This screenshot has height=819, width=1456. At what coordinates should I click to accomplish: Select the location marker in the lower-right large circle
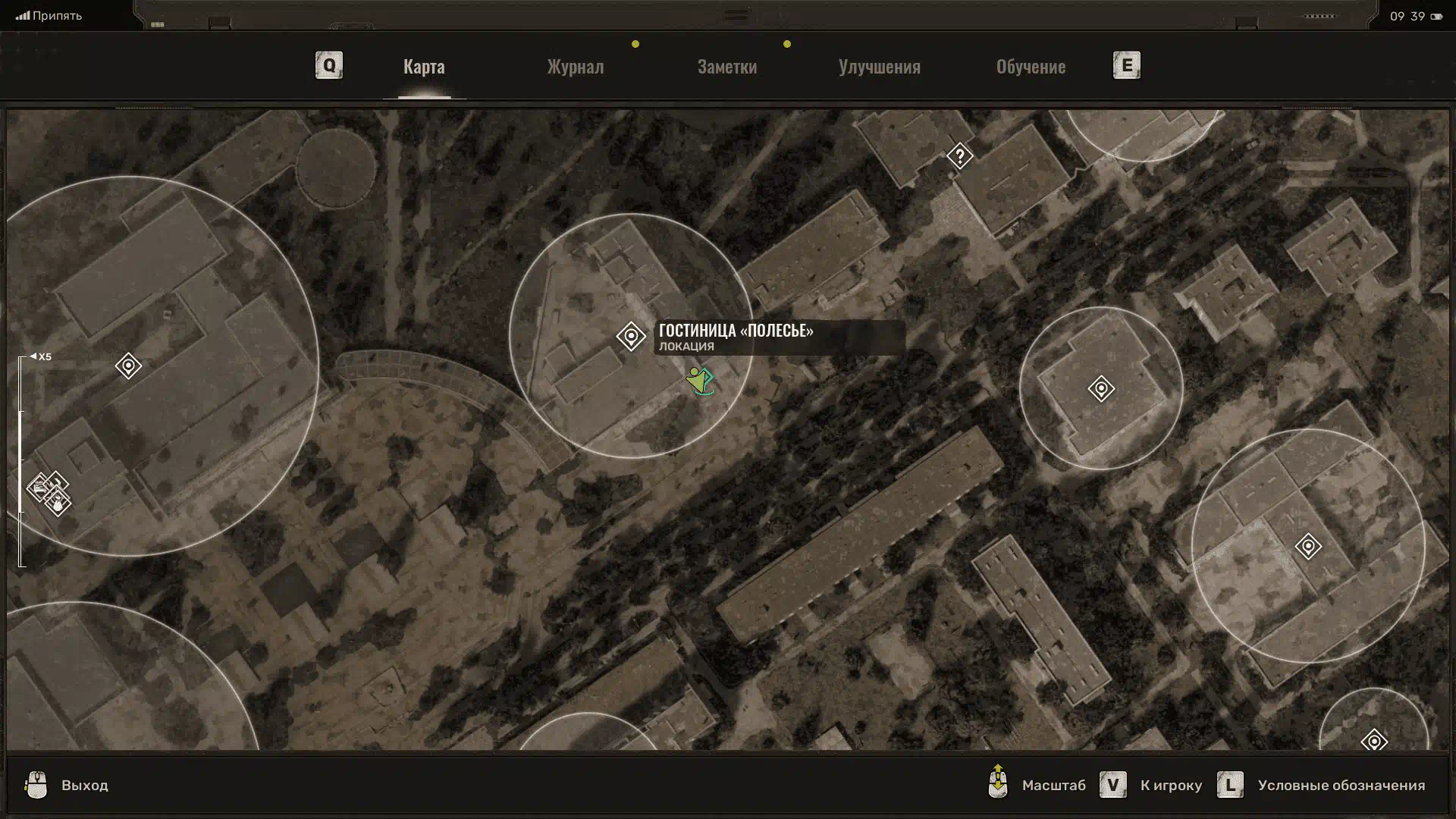(x=1308, y=546)
